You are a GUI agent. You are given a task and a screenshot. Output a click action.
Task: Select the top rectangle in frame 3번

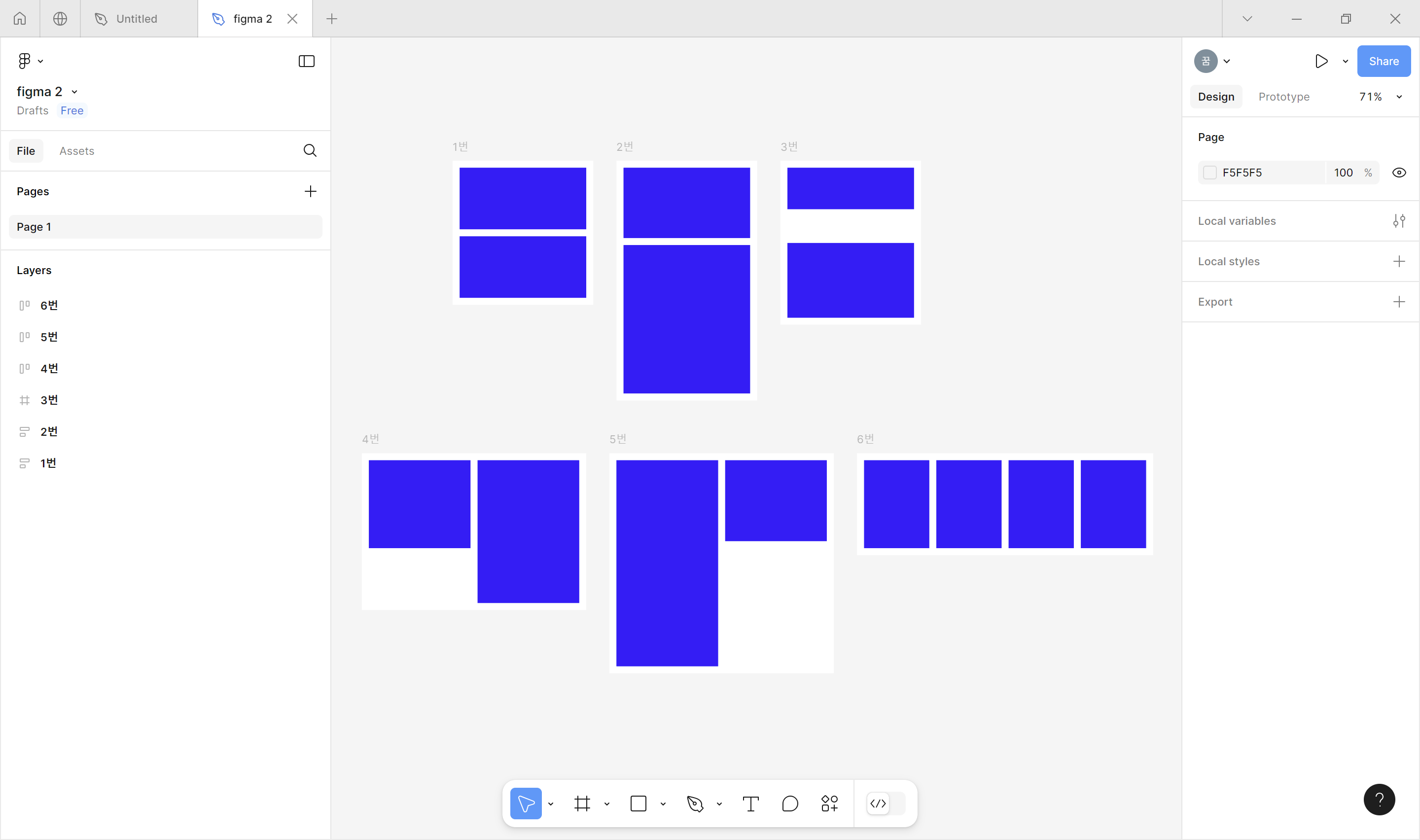850,188
